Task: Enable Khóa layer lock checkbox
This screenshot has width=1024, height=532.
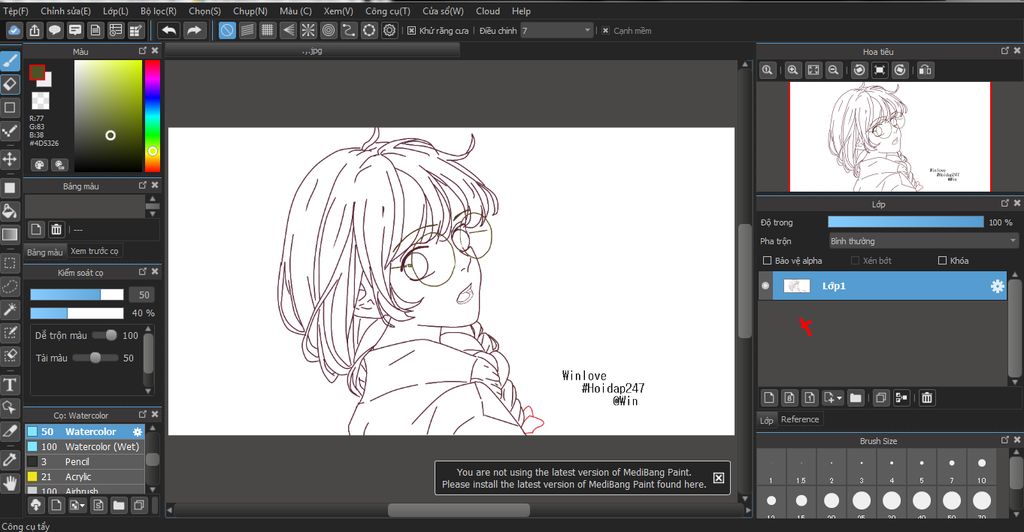Action: pos(942,260)
